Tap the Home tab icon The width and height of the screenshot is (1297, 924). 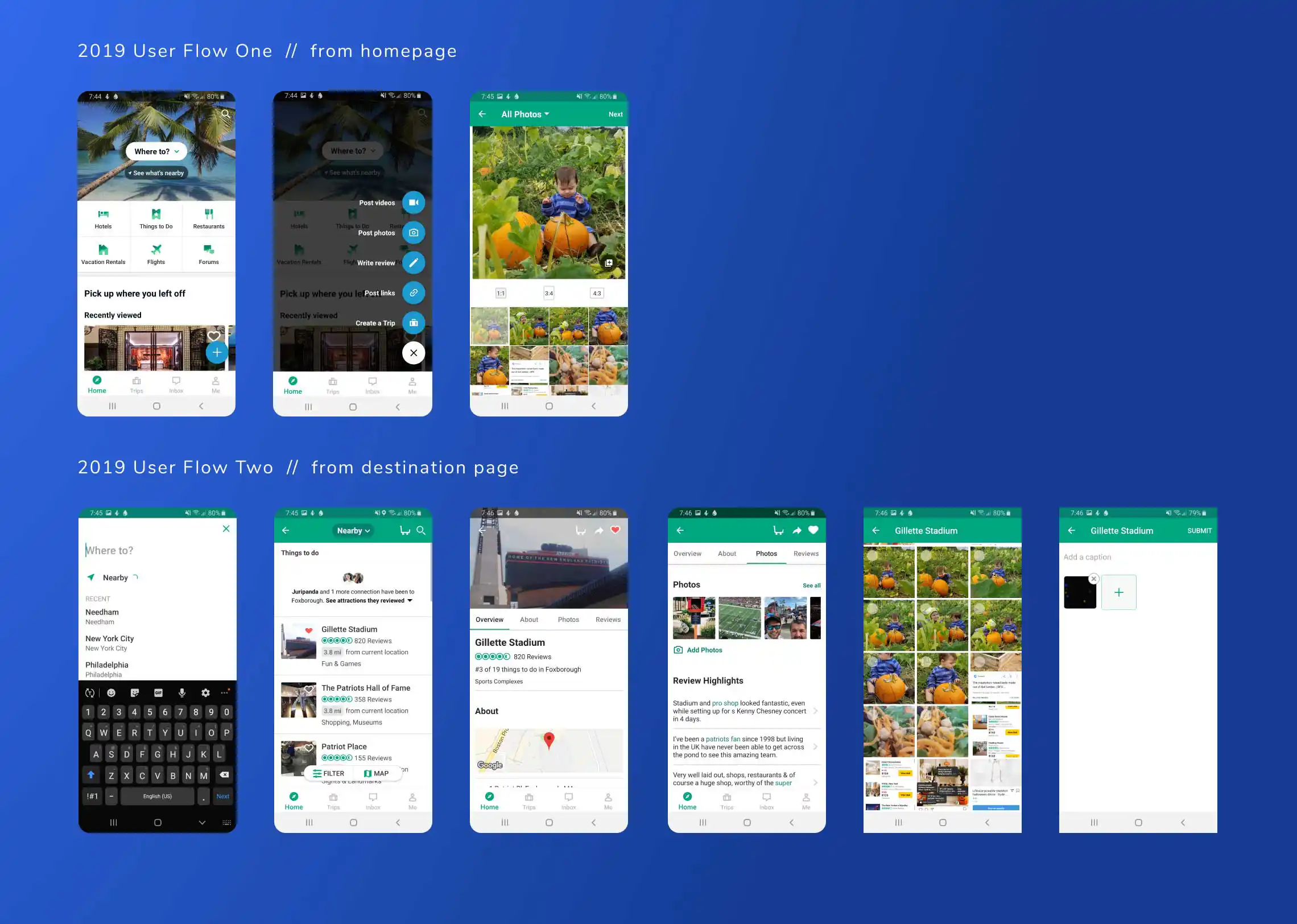point(97,383)
